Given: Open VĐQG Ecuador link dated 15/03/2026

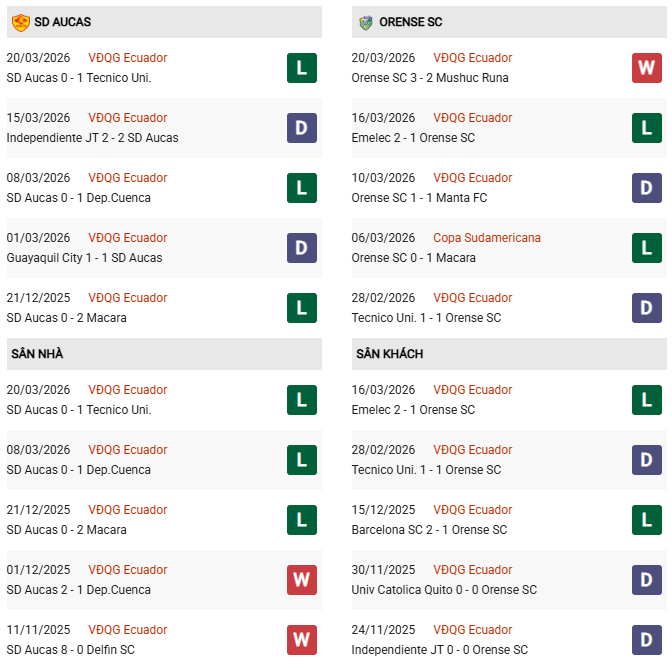Looking at the screenshot, I should (x=127, y=118).
